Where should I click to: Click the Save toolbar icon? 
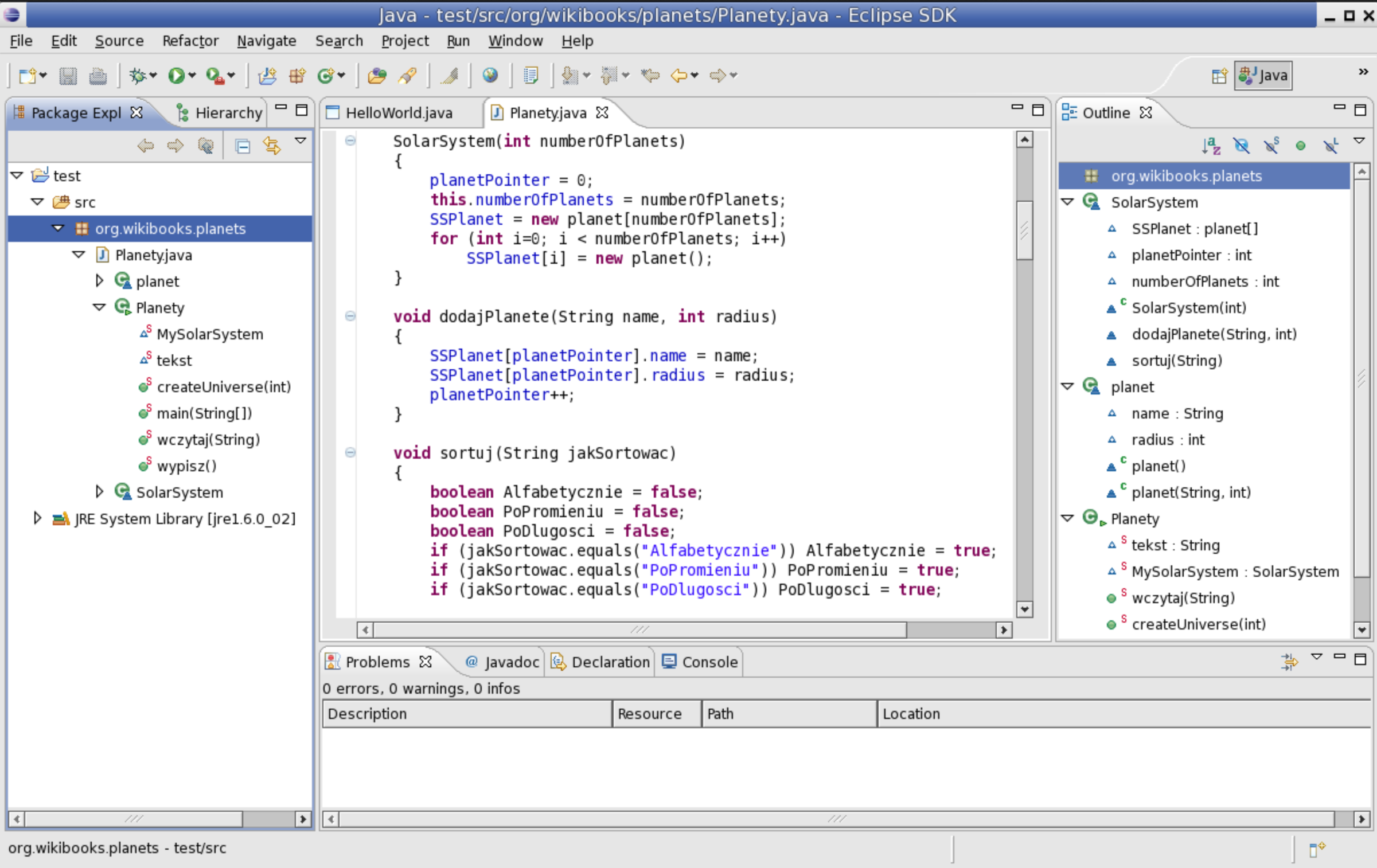[68, 76]
